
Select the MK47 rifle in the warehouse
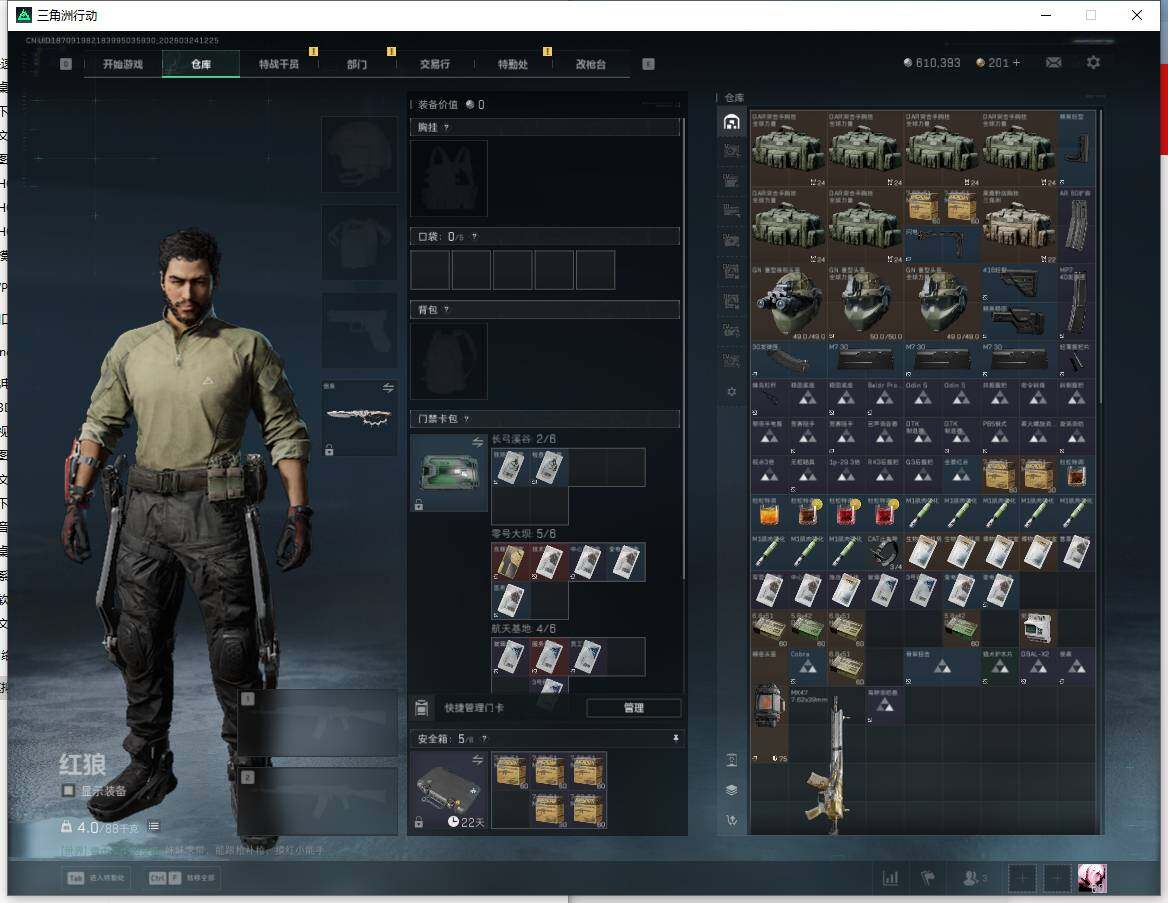click(x=828, y=760)
